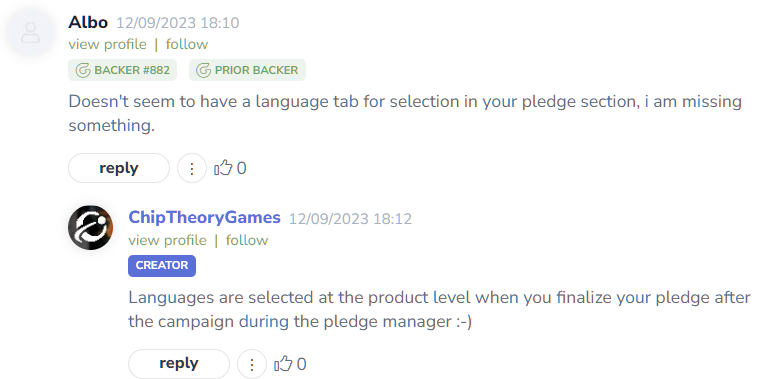Reply to ChipTheoryGames comment
The width and height of the screenshot is (778, 379).
(179, 364)
